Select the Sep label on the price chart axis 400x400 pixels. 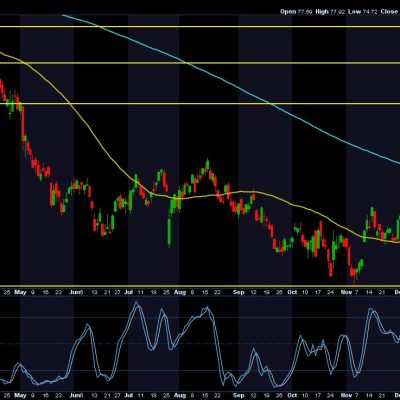(238, 292)
